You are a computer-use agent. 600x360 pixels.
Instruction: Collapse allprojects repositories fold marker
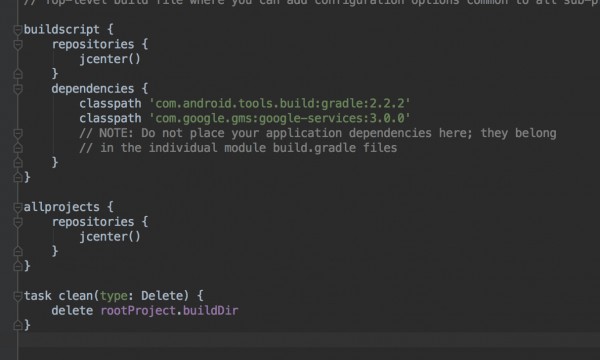(x=18, y=222)
